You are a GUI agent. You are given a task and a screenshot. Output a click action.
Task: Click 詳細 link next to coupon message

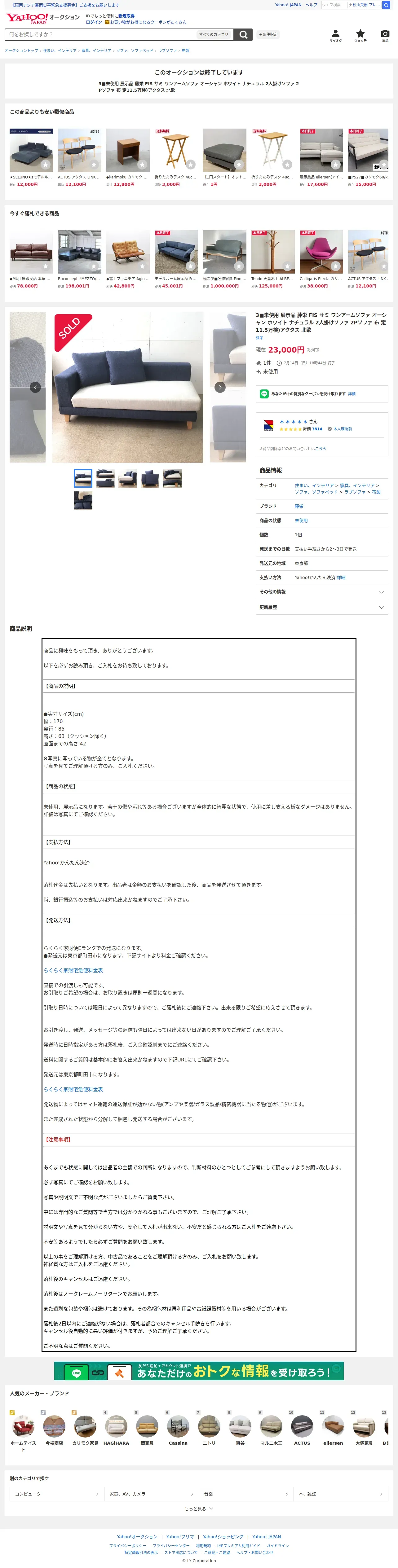click(x=352, y=394)
